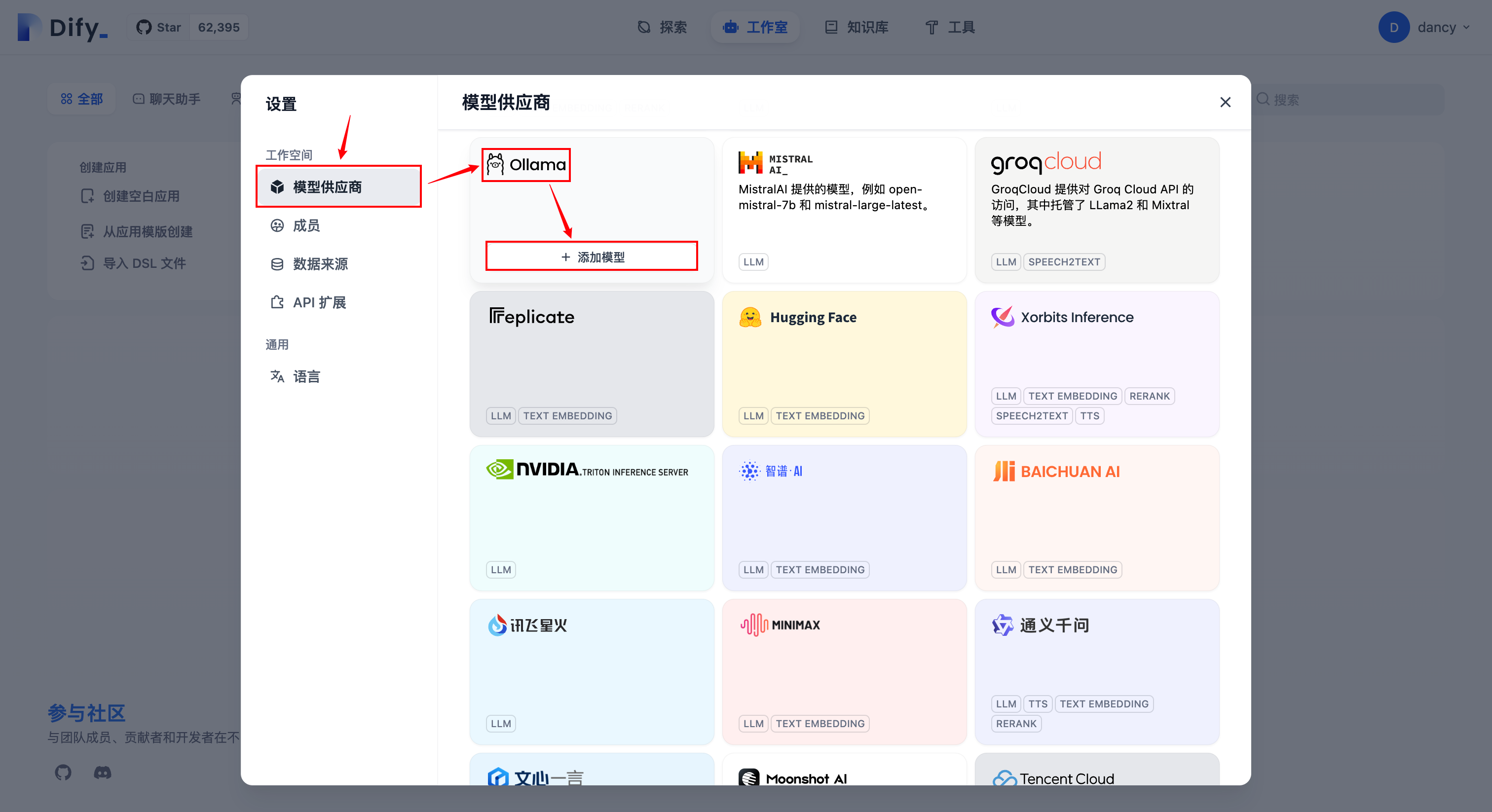The height and width of the screenshot is (812, 1492).
Task: Click the Moonshot AI logo
Action: pyautogui.click(x=793, y=778)
